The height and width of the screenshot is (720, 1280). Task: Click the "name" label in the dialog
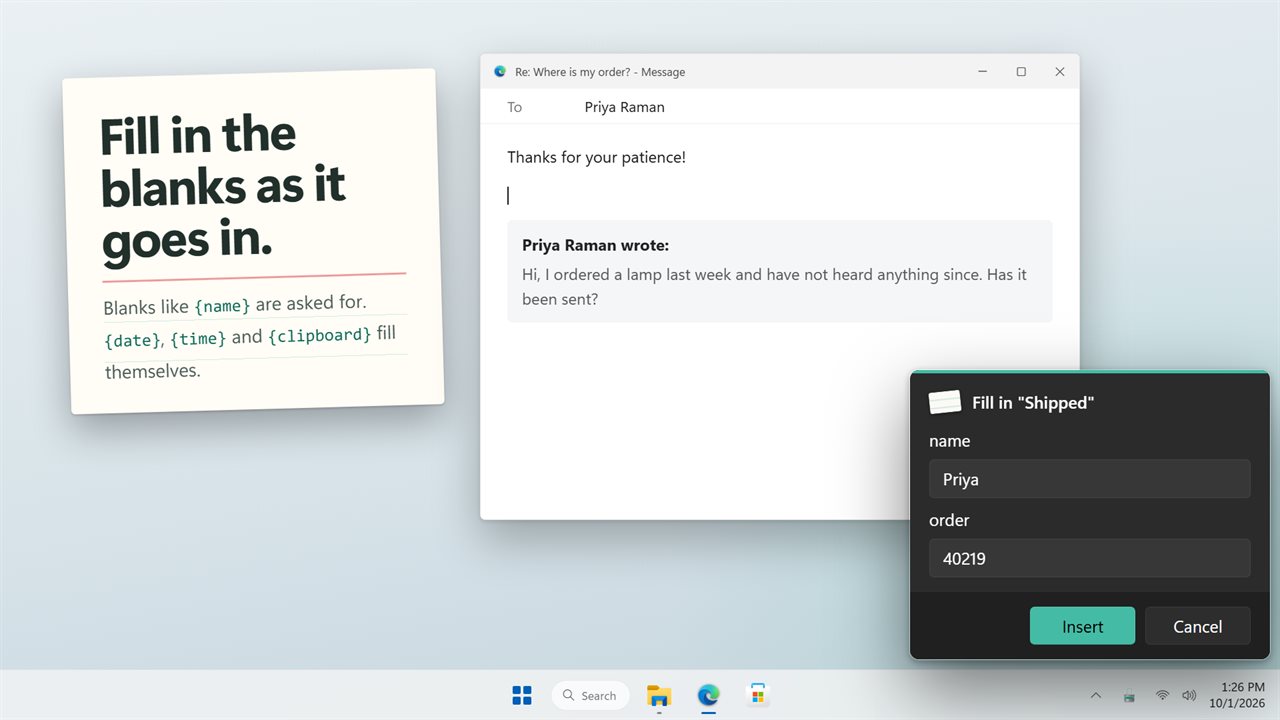[949, 441]
